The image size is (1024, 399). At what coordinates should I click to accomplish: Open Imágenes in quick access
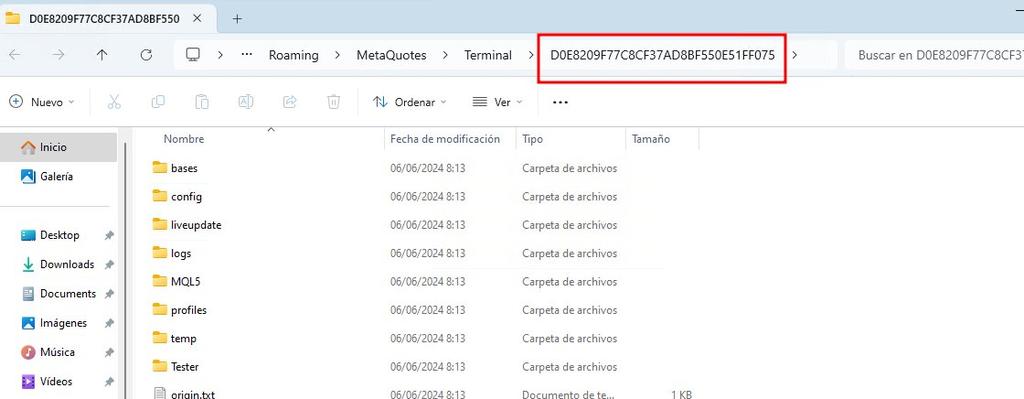coord(63,323)
